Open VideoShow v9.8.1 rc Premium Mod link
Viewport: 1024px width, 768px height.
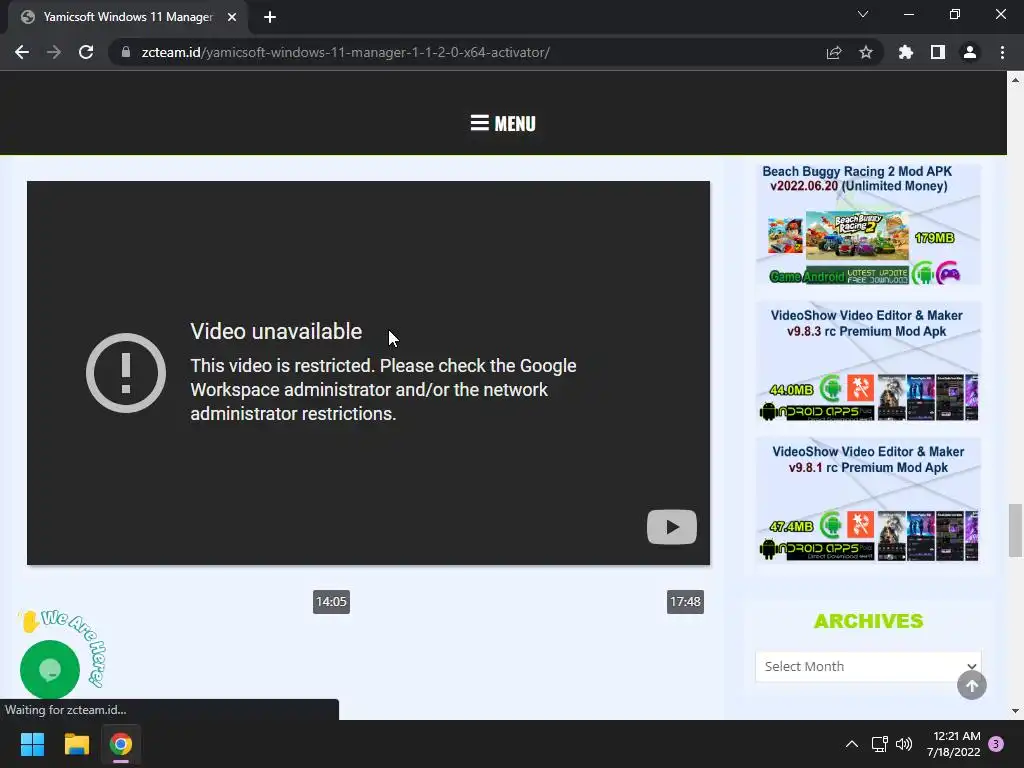[x=868, y=460]
